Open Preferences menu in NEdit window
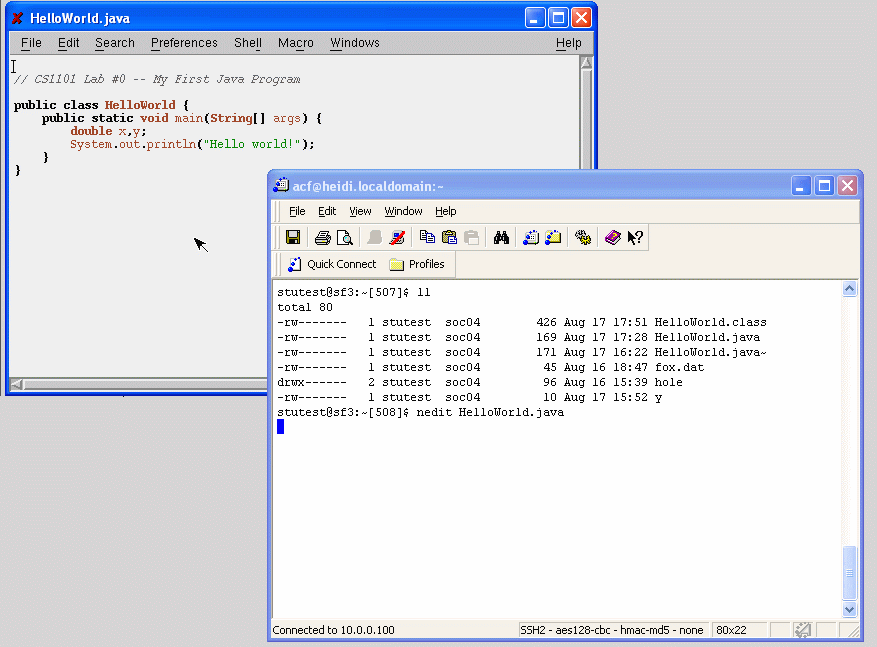This screenshot has height=647, width=877. [x=184, y=43]
